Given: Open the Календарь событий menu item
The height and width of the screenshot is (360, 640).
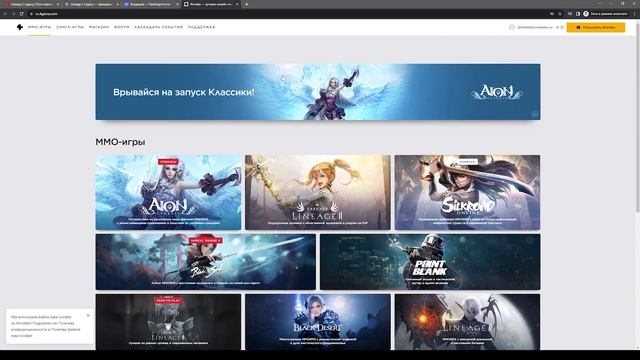Looking at the screenshot, I should [x=159, y=27].
